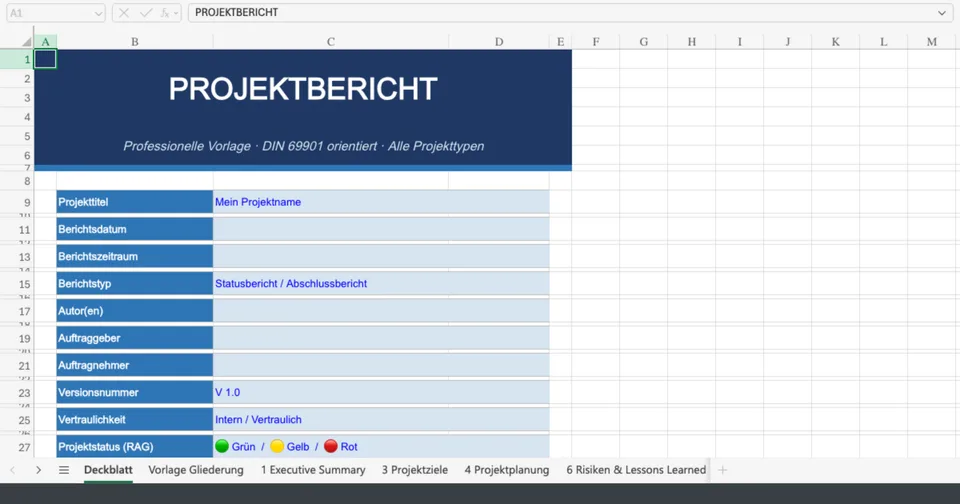Select the Autor(en) label cell
This screenshot has width=960, height=504.
(135, 310)
